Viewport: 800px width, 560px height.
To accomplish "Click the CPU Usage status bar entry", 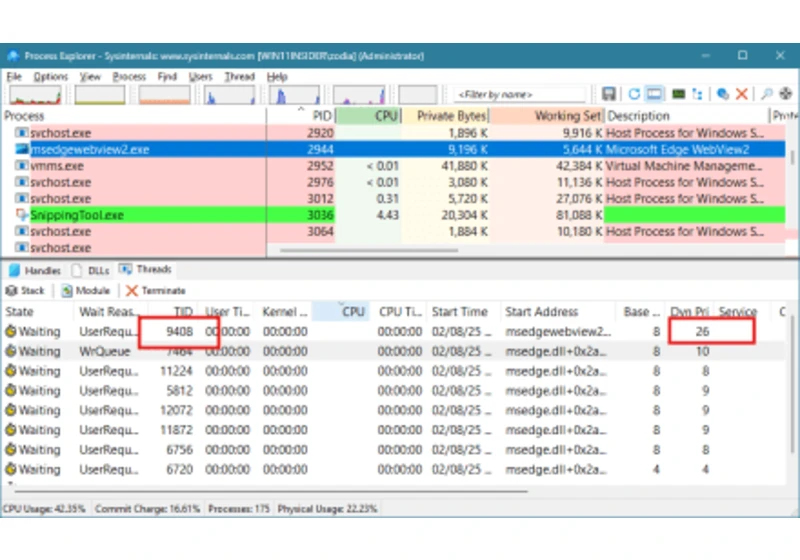I will pyautogui.click(x=44, y=509).
